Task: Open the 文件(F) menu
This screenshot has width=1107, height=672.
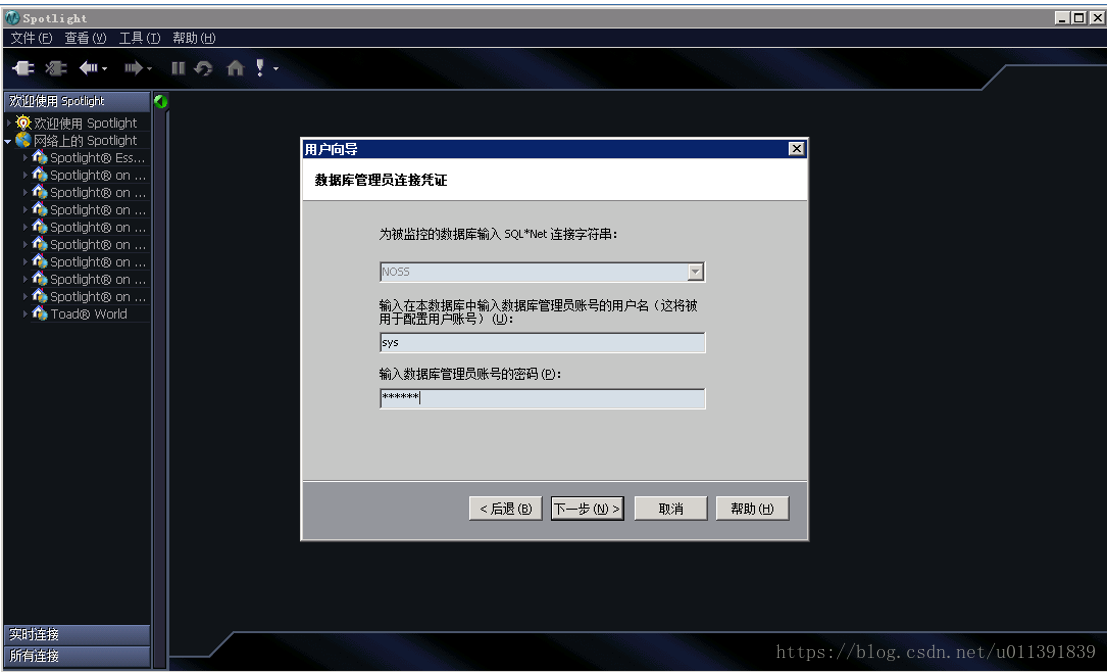Action: (32, 38)
